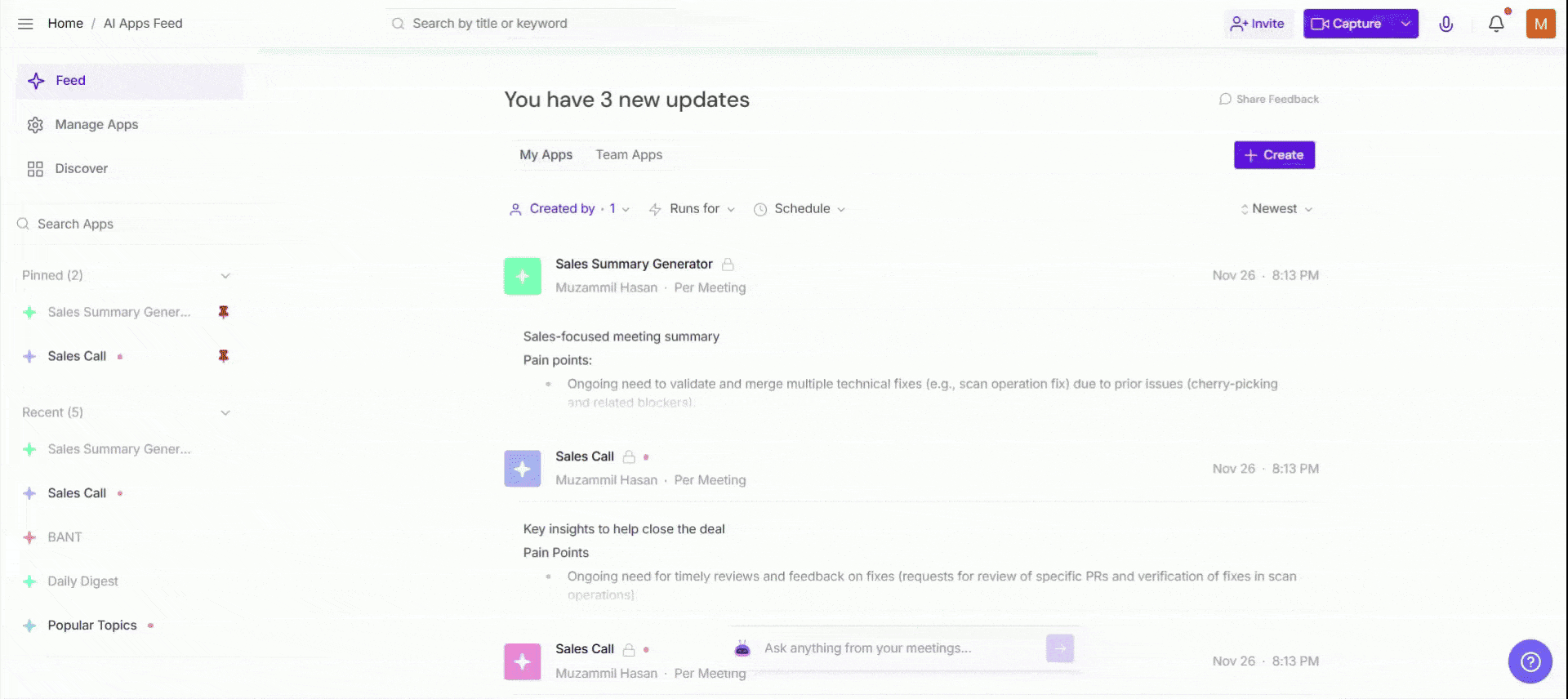The width and height of the screenshot is (1568, 699).
Task: Click the Create button
Action: tap(1274, 155)
